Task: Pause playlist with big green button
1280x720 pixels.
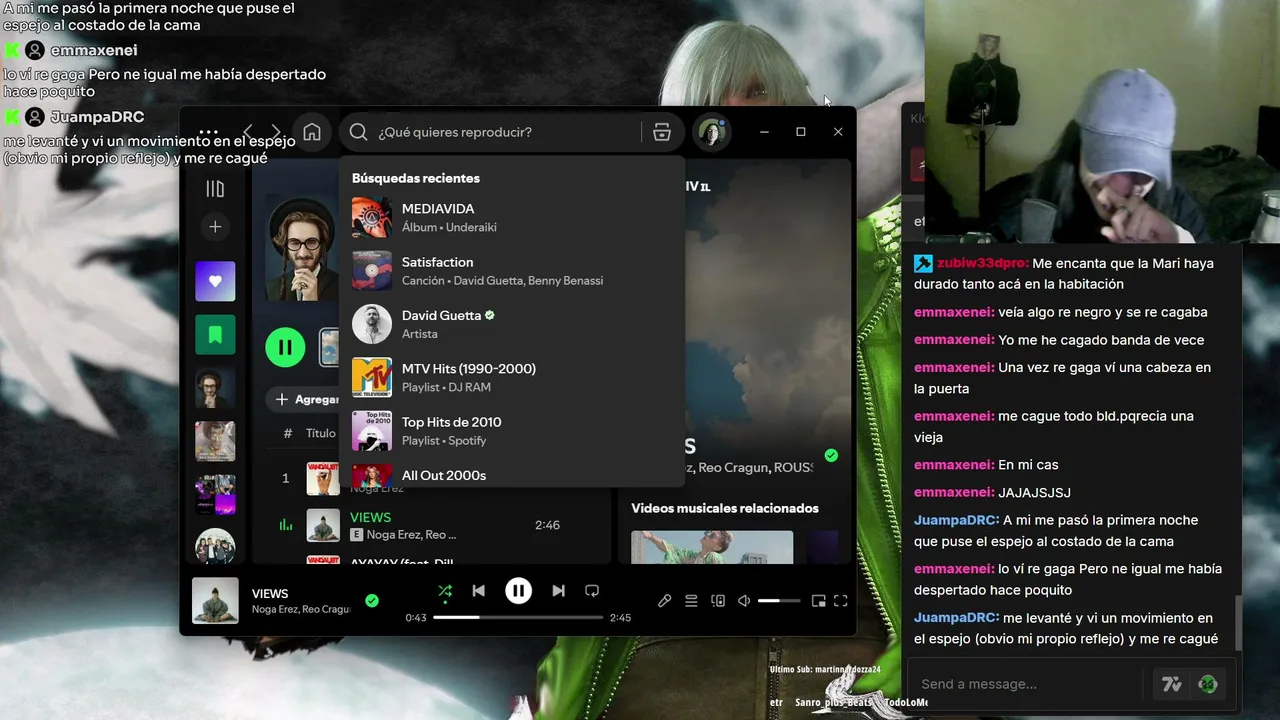Action: coord(285,347)
